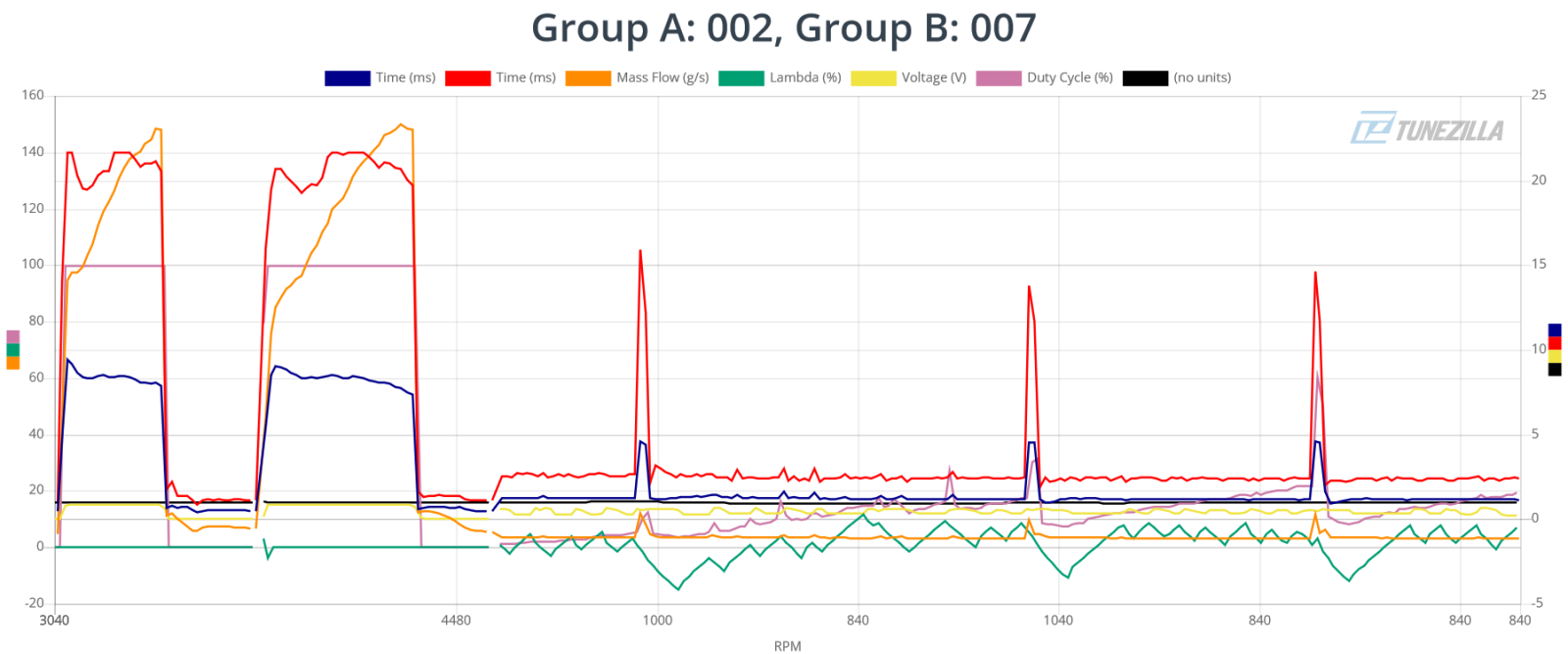
Task: Click Time (ms) label beside red swatch
Action: coord(526,78)
